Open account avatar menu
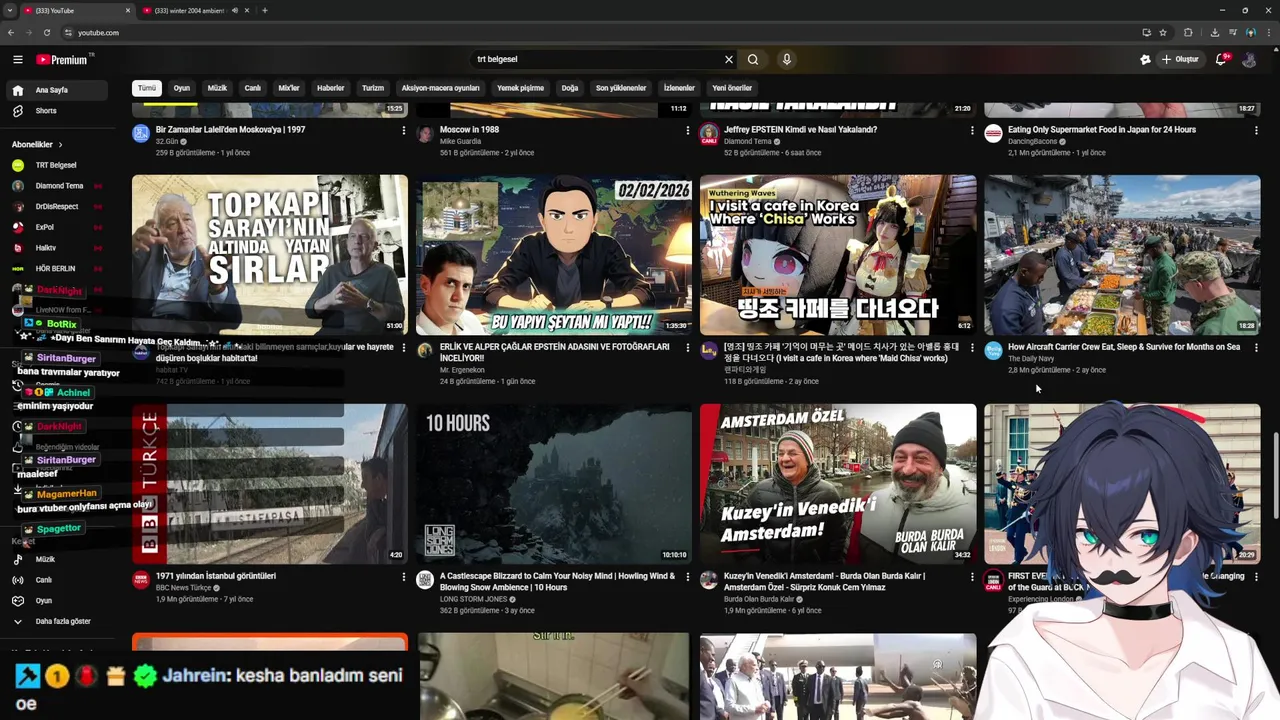 coord(1249,59)
